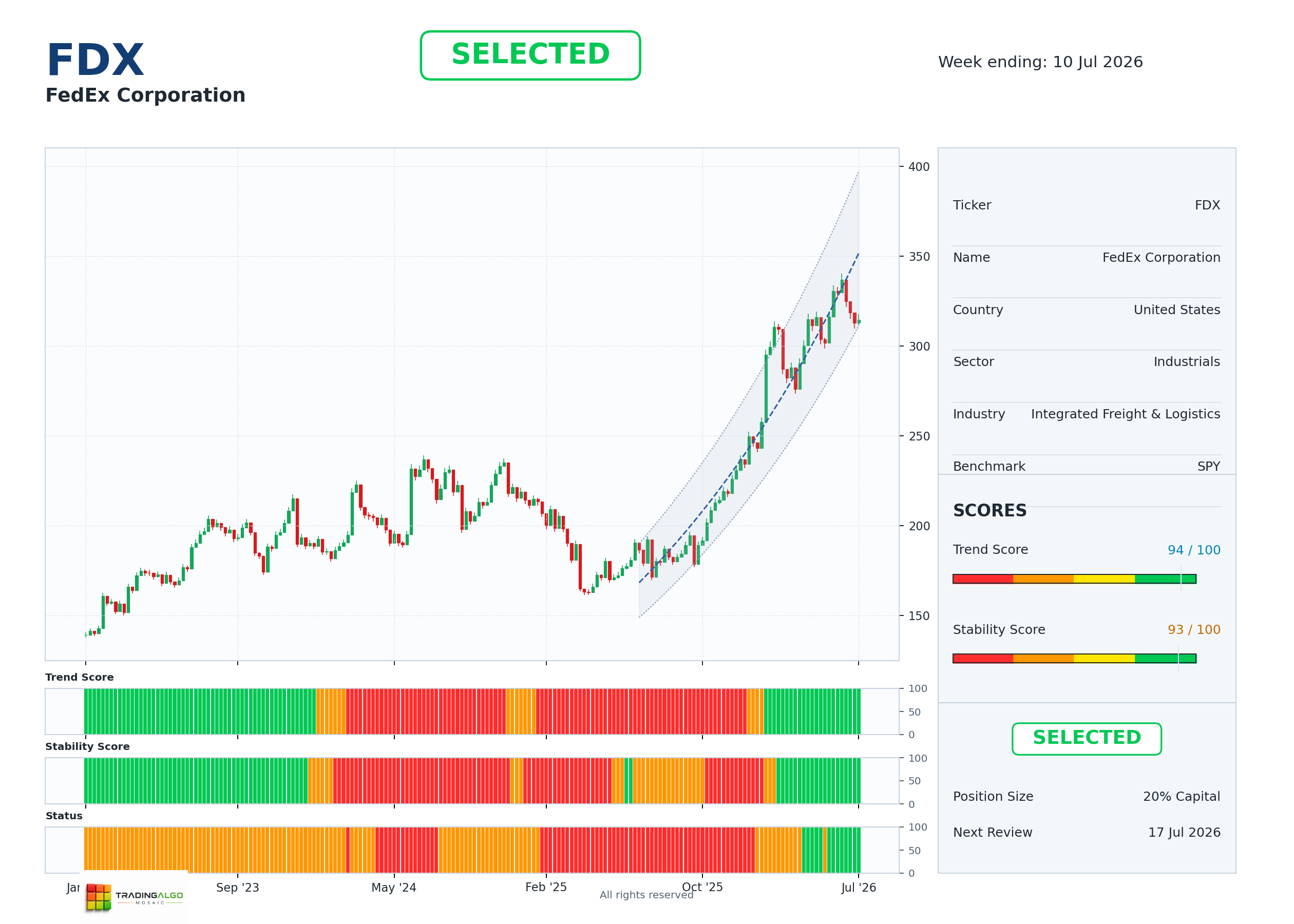Click the 'All rights reserved' footer text
Viewport: 1294px width, 924px height.
point(646,895)
